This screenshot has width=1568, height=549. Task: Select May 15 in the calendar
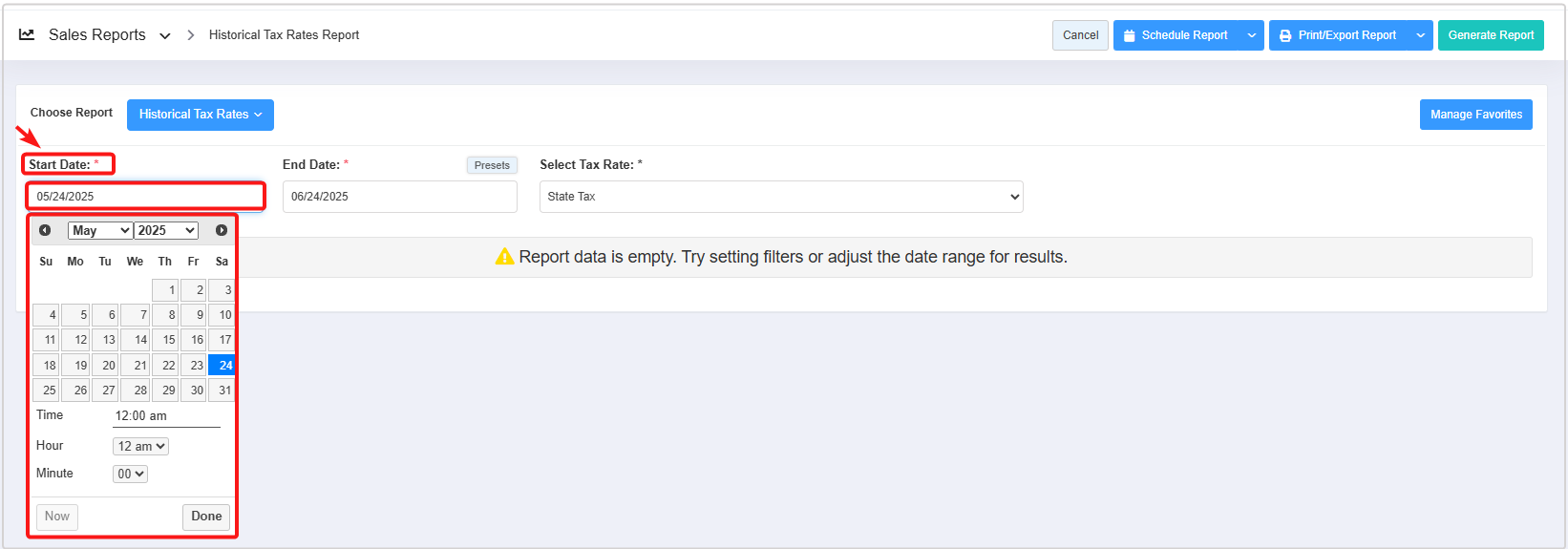pos(166,340)
